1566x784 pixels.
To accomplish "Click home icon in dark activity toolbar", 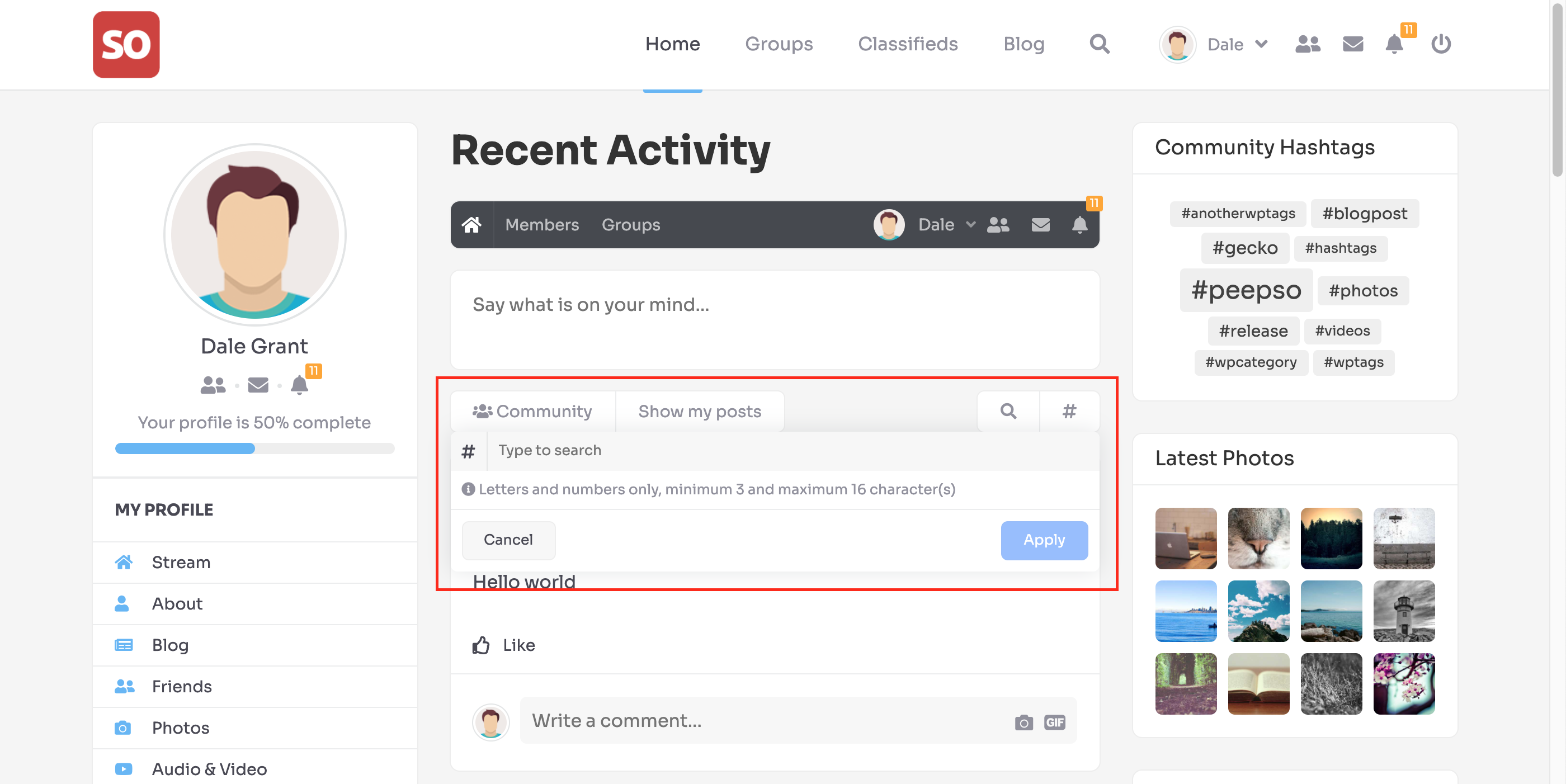I will 471,225.
